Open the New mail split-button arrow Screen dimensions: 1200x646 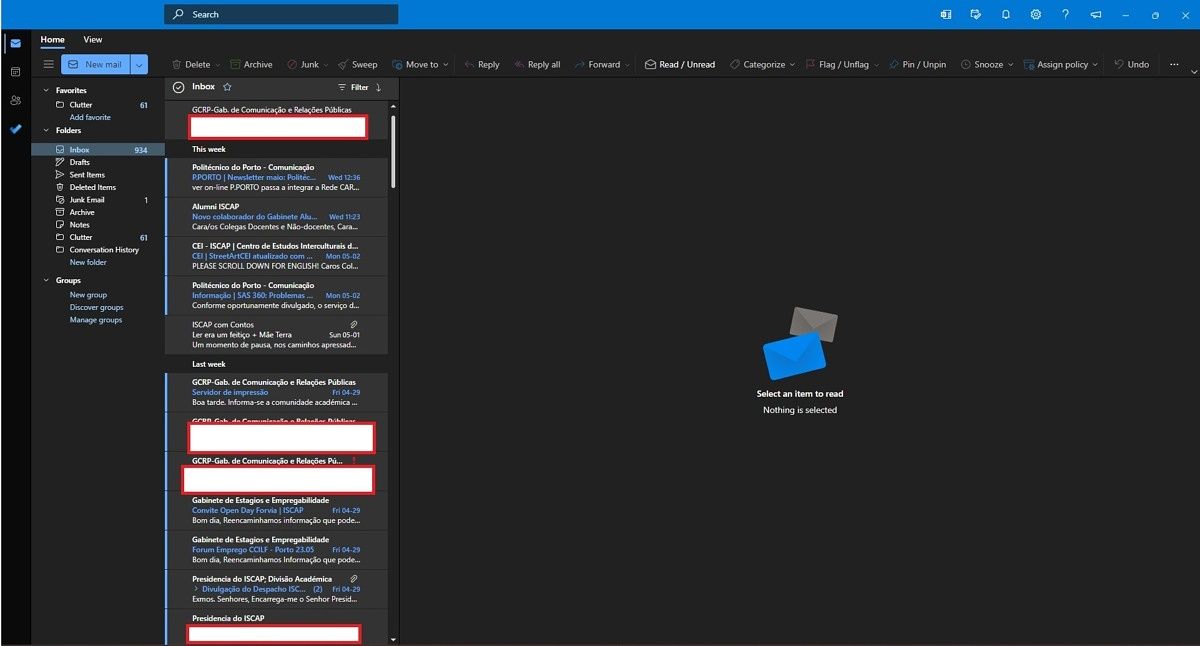click(139, 64)
